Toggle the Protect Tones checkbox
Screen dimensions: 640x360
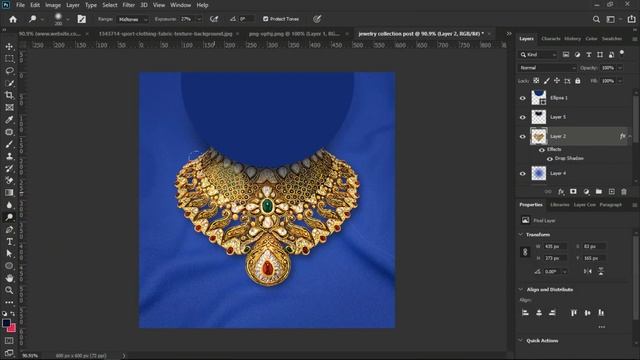[266, 19]
